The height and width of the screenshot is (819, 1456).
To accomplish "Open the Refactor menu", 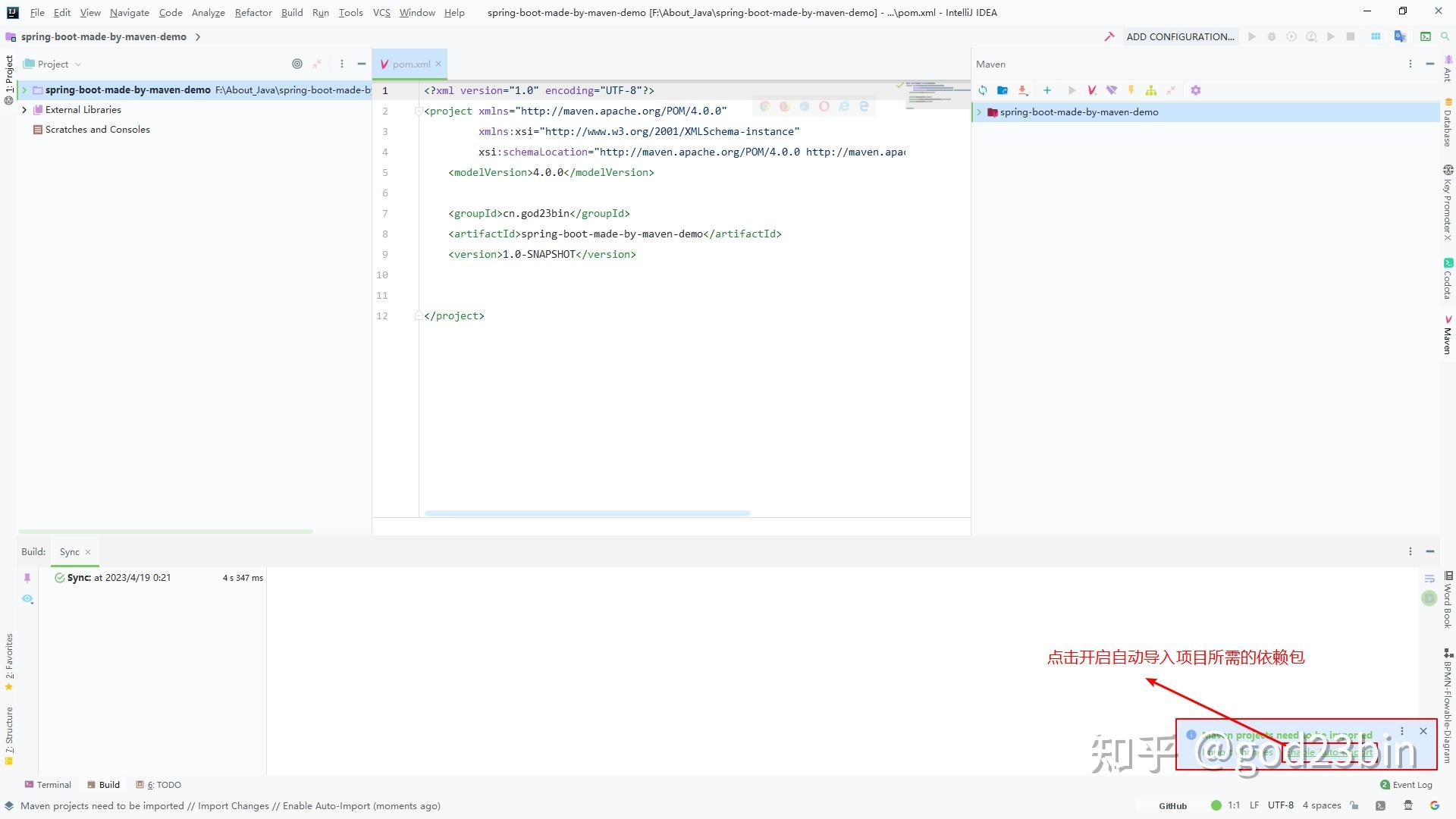I will point(253,12).
